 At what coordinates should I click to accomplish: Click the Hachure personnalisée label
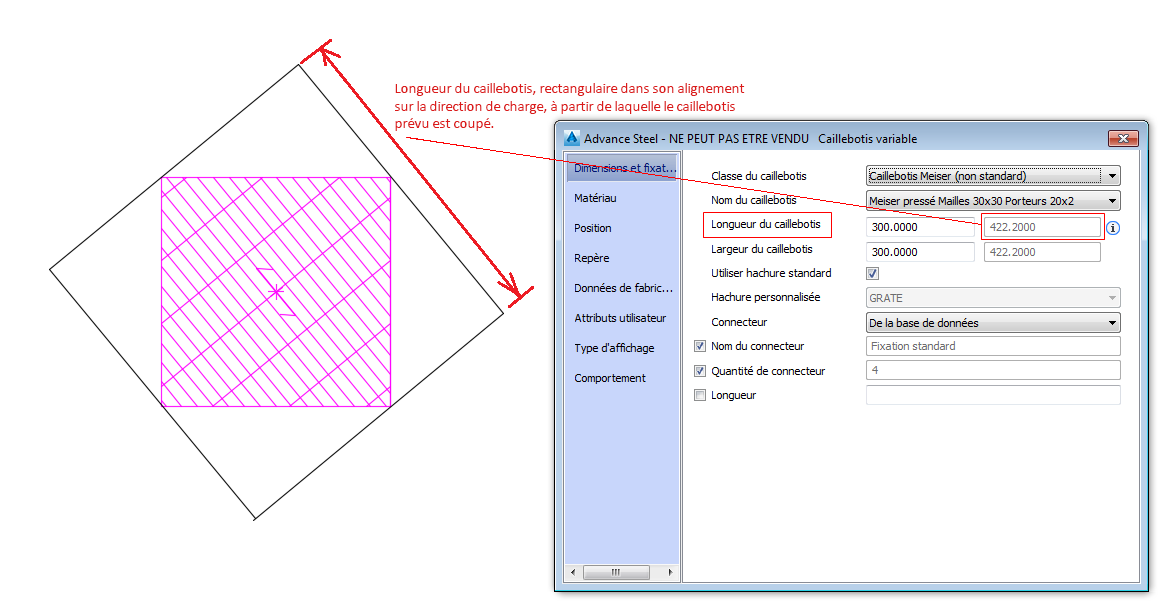point(765,297)
